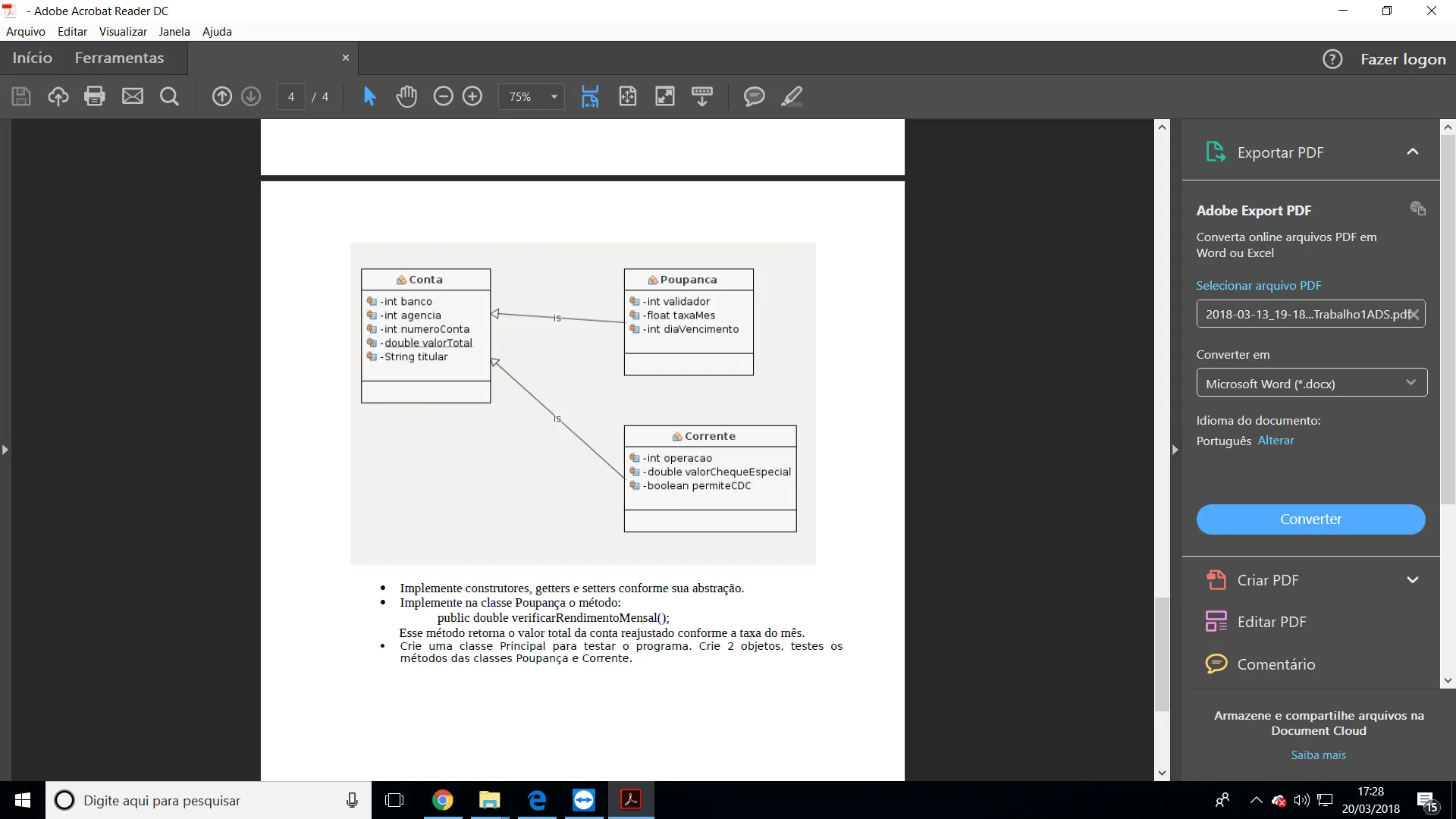Toggle full screen reading mode
Image resolution: width=1456 pixels, height=819 pixels.
(665, 96)
